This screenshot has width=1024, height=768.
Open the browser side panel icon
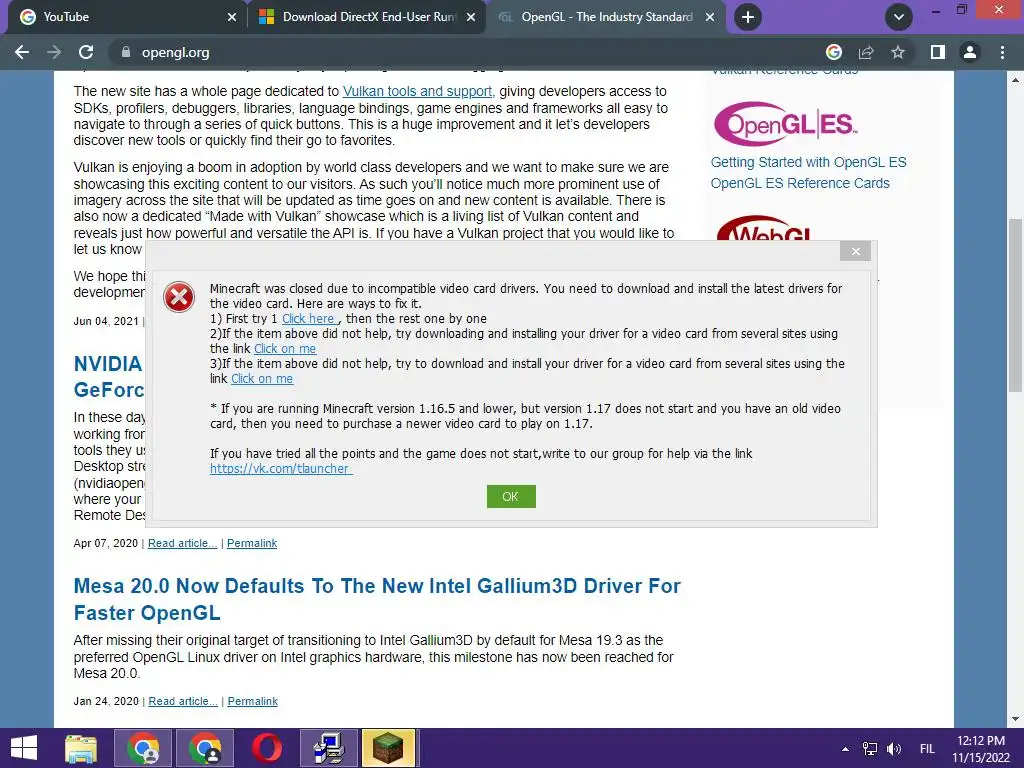point(938,52)
